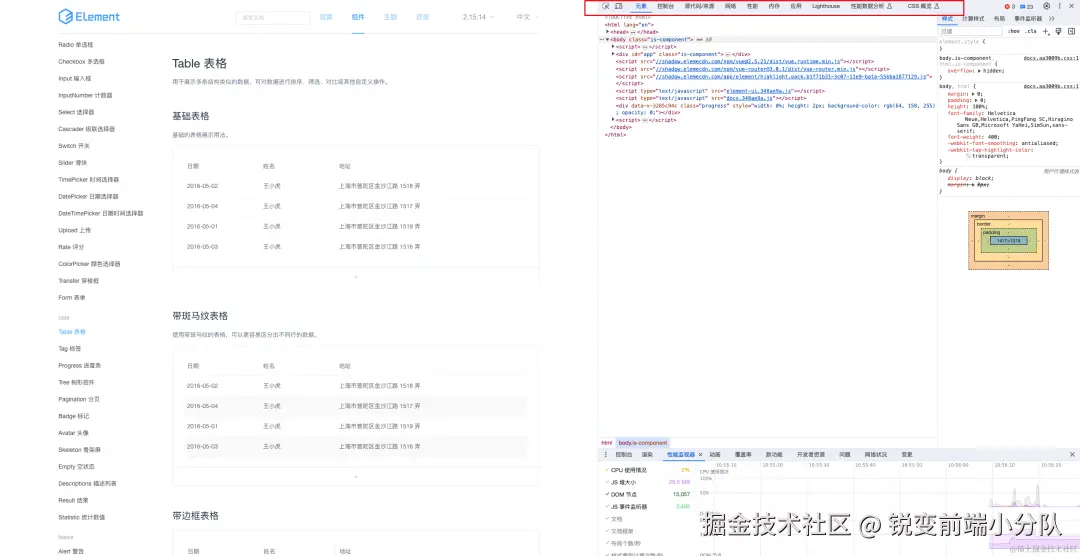Enable the 文档 metric checkbox
The width and height of the screenshot is (1080, 556).
(x=607, y=519)
